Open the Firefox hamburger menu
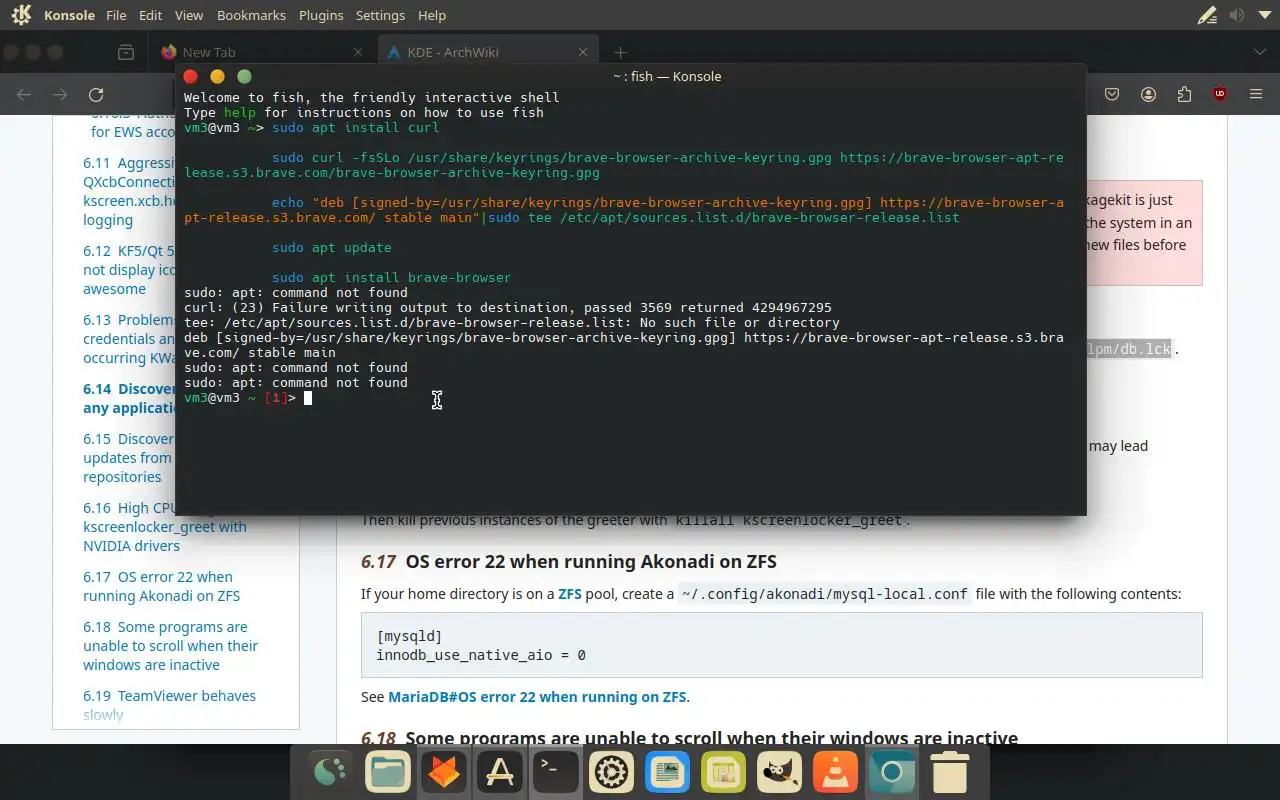 pos(1256,94)
